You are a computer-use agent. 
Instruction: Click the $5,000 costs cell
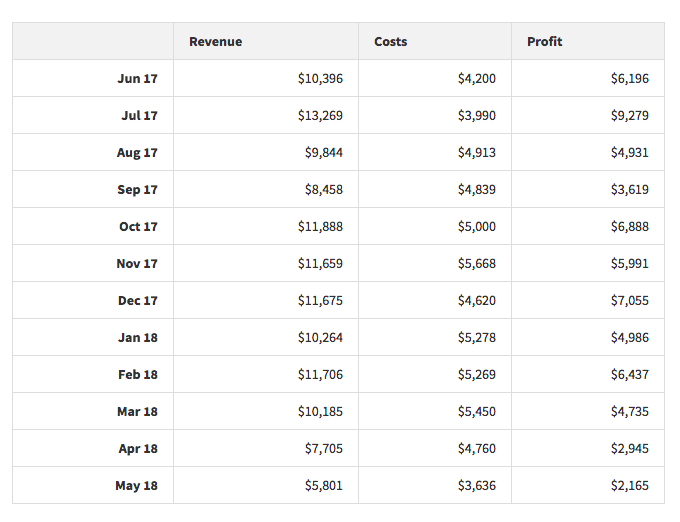coord(477,226)
